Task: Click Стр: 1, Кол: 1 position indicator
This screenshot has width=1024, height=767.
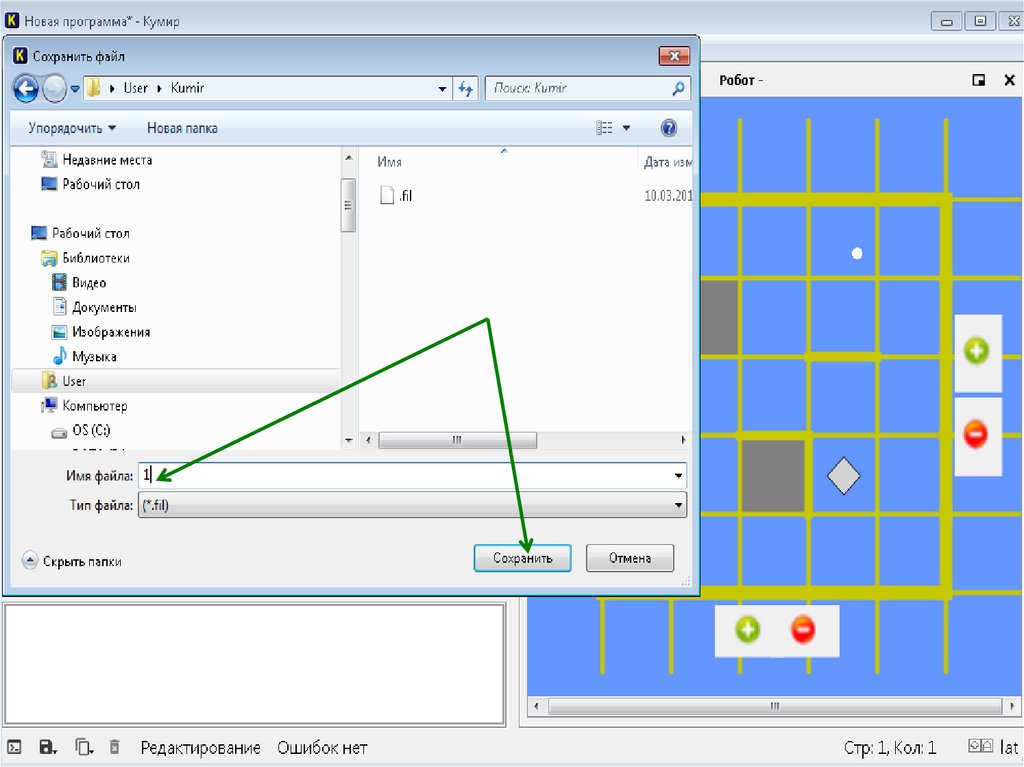Action: coord(889,748)
